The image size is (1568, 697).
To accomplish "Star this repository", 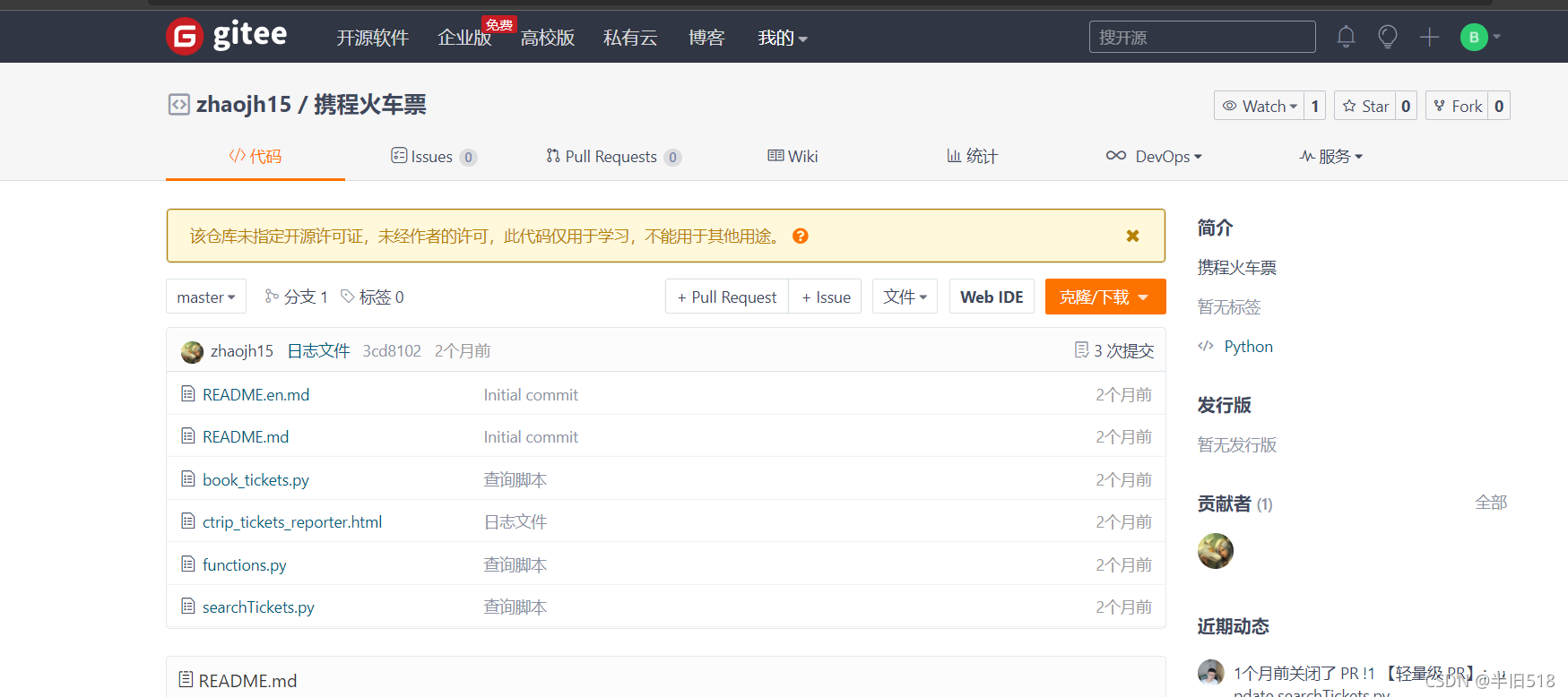I will click(1365, 106).
